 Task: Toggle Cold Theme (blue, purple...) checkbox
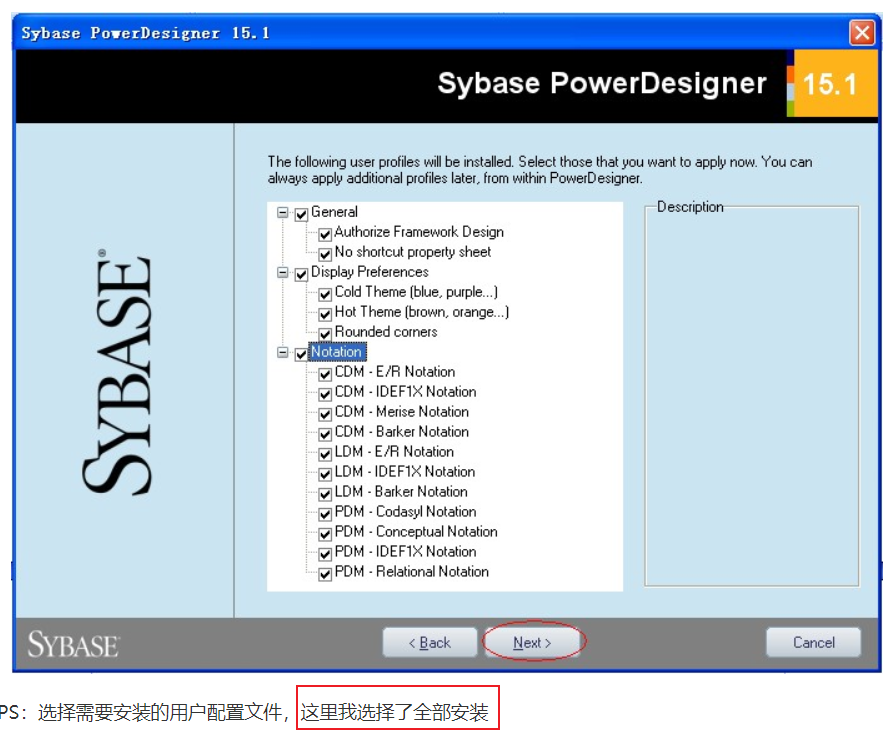tap(325, 294)
